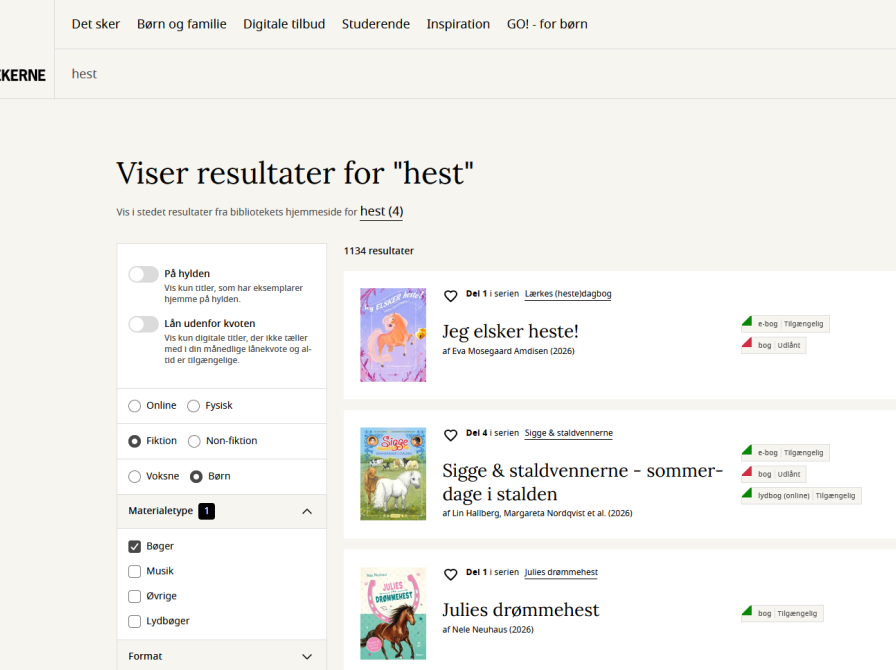Image resolution: width=896 pixels, height=670 pixels.
Task: Click the library logo at top left
Action: 23,75
